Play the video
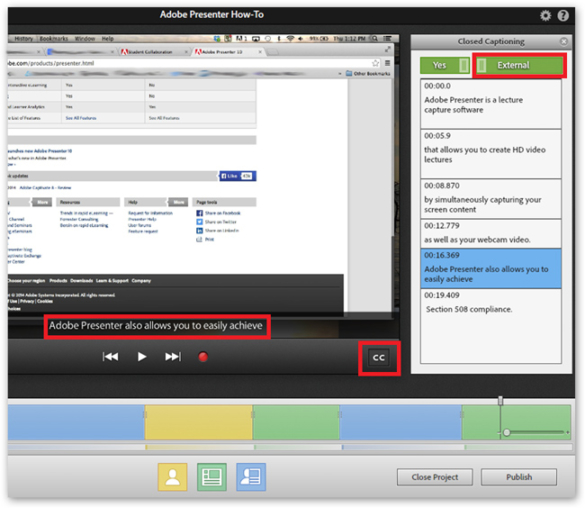 click(x=141, y=357)
